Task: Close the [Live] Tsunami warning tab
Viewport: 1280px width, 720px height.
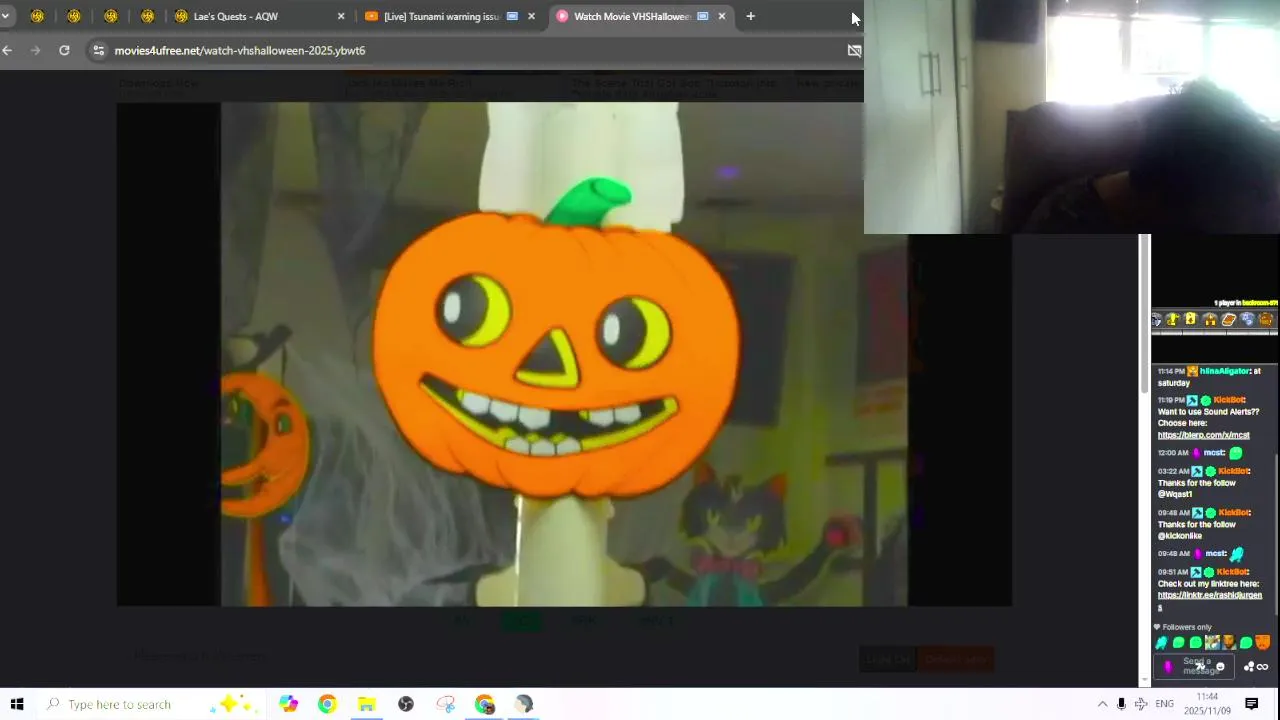Action: 531,16
